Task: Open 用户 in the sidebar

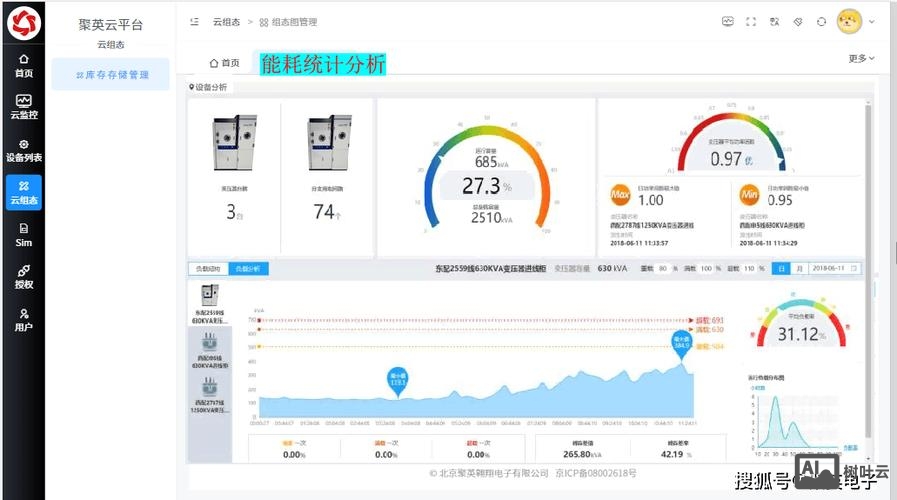Action: [x=24, y=320]
